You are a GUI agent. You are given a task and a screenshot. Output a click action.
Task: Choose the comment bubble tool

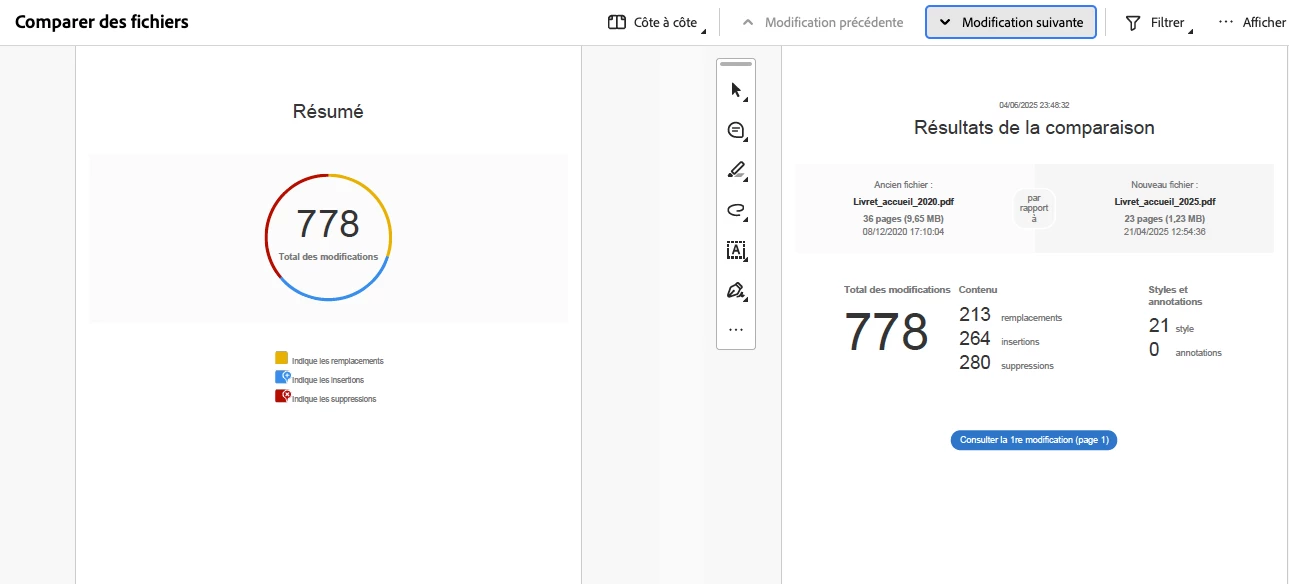[x=736, y=131]
